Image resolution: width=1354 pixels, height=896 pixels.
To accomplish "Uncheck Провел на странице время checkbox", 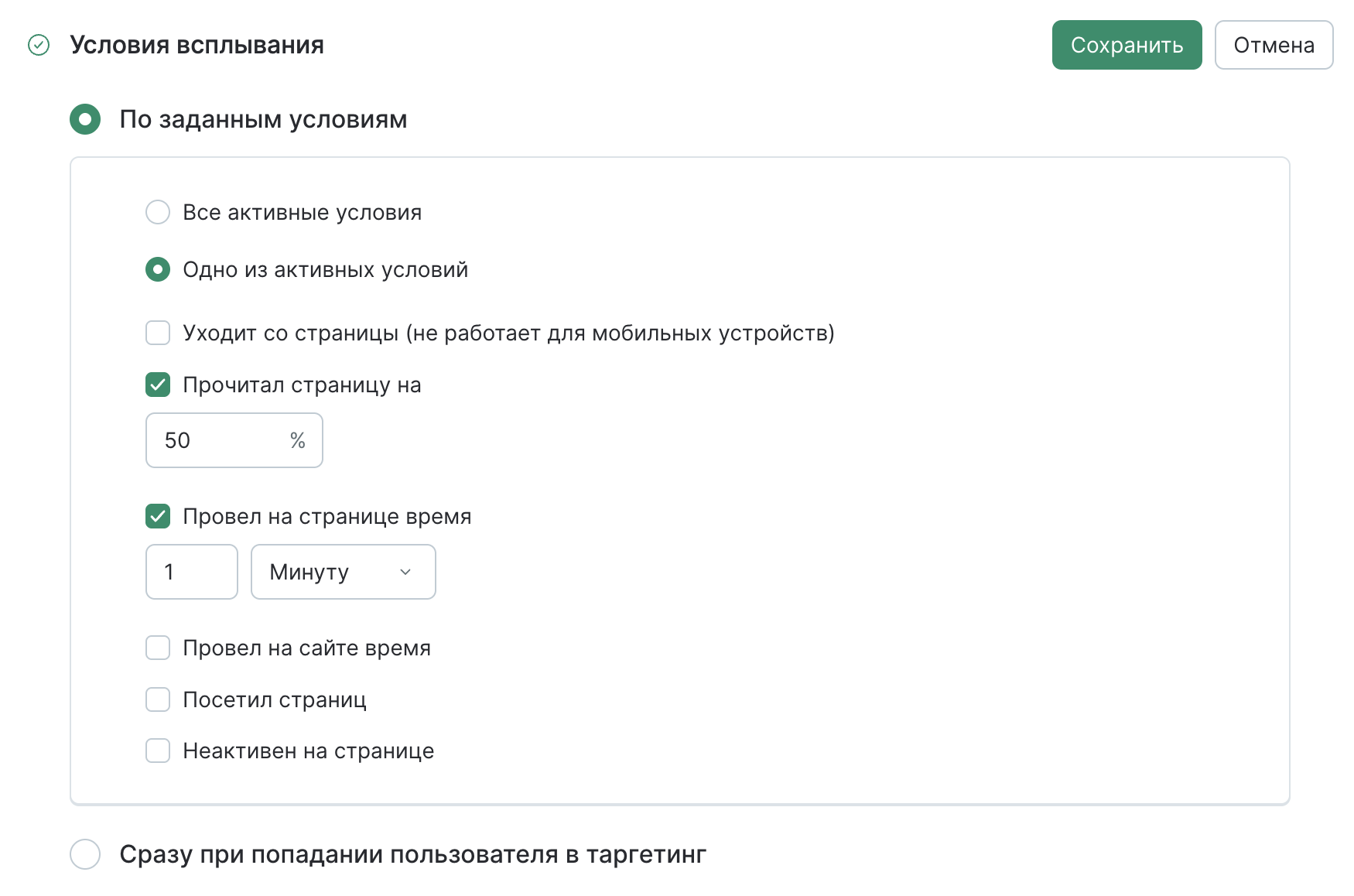I will 158,516.
